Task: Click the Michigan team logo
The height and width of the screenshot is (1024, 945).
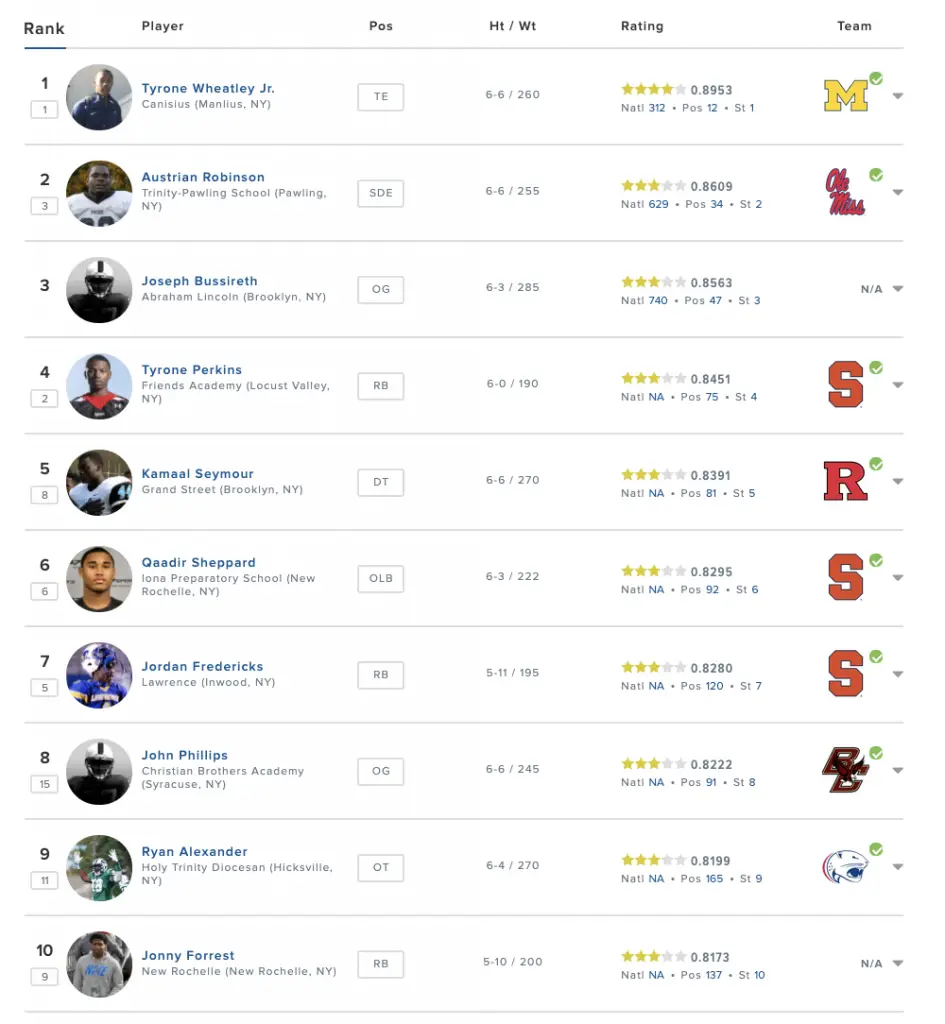Action: [846, 96]
